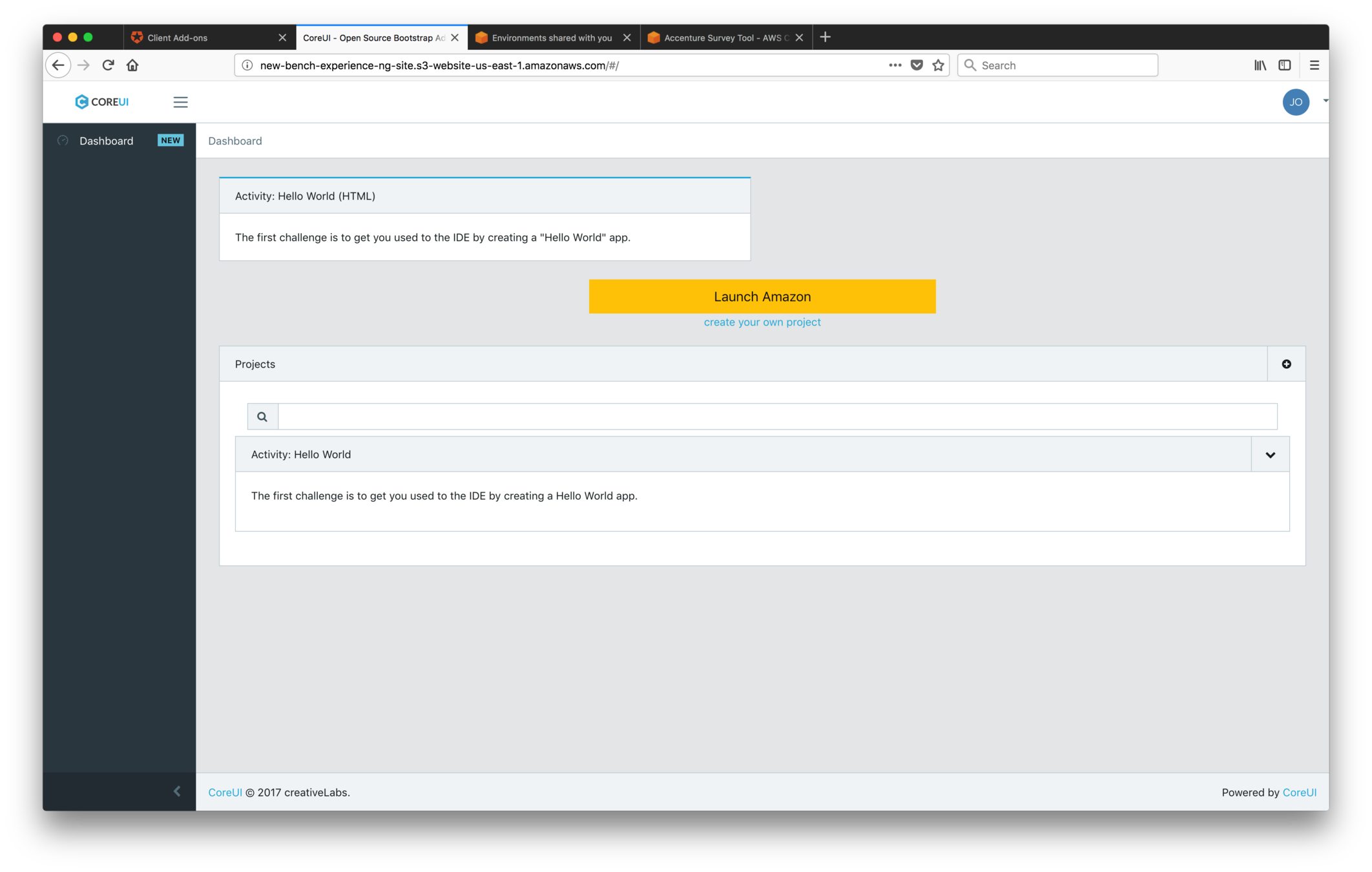Open the page actions three-dots menu
This screenshot has height=872, width=1372.
895,65
